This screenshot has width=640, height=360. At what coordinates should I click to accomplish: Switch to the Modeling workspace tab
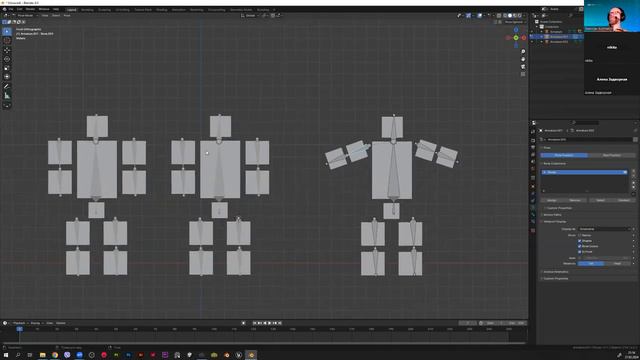(x=87, y=9)
